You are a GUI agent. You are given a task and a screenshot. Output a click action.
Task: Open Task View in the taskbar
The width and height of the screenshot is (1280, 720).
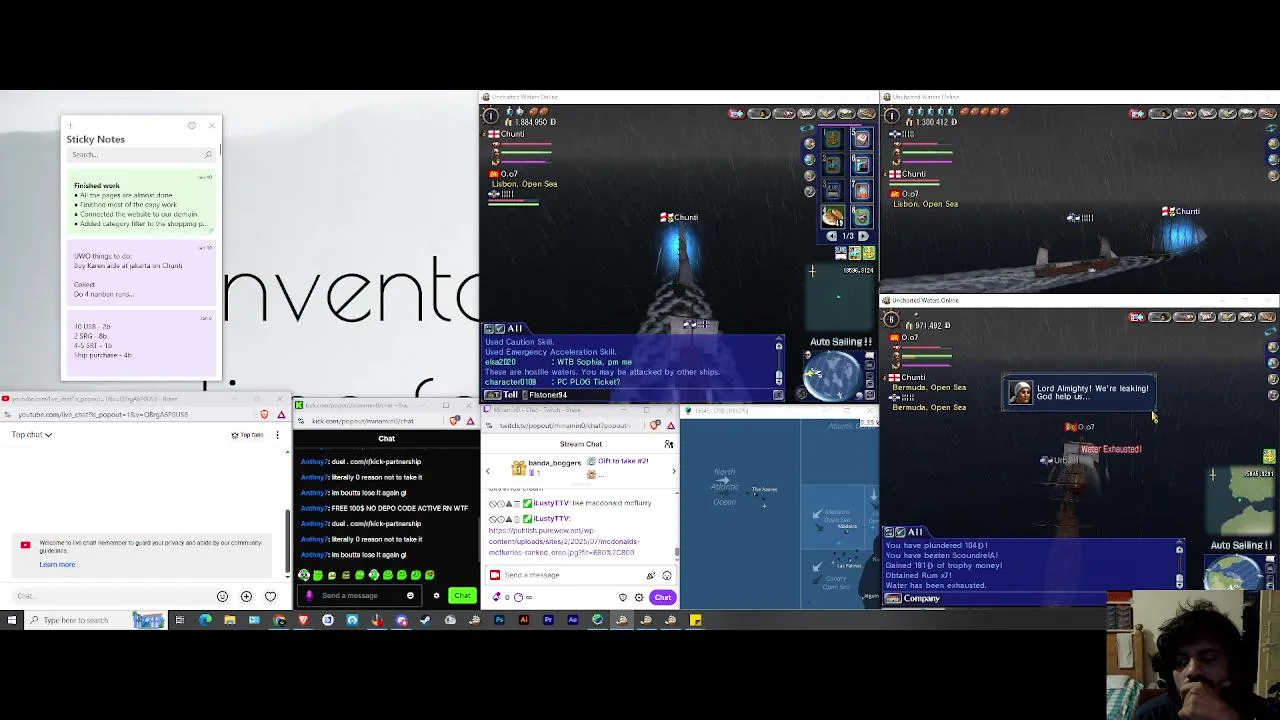click(x=180, y=620)
